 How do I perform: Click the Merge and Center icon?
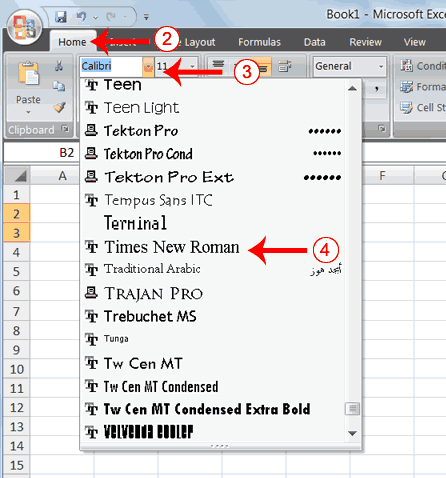pyautogui.click(x=285, y=66)
